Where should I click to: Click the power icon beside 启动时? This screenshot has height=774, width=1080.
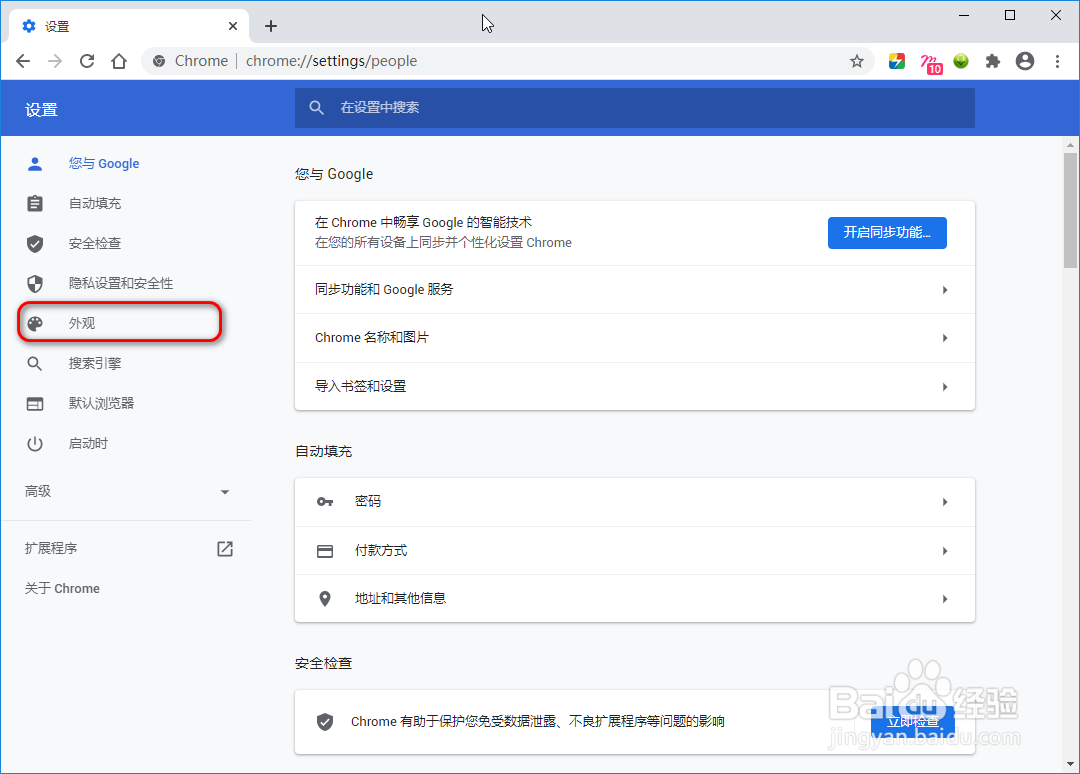(x=35, y=444)
